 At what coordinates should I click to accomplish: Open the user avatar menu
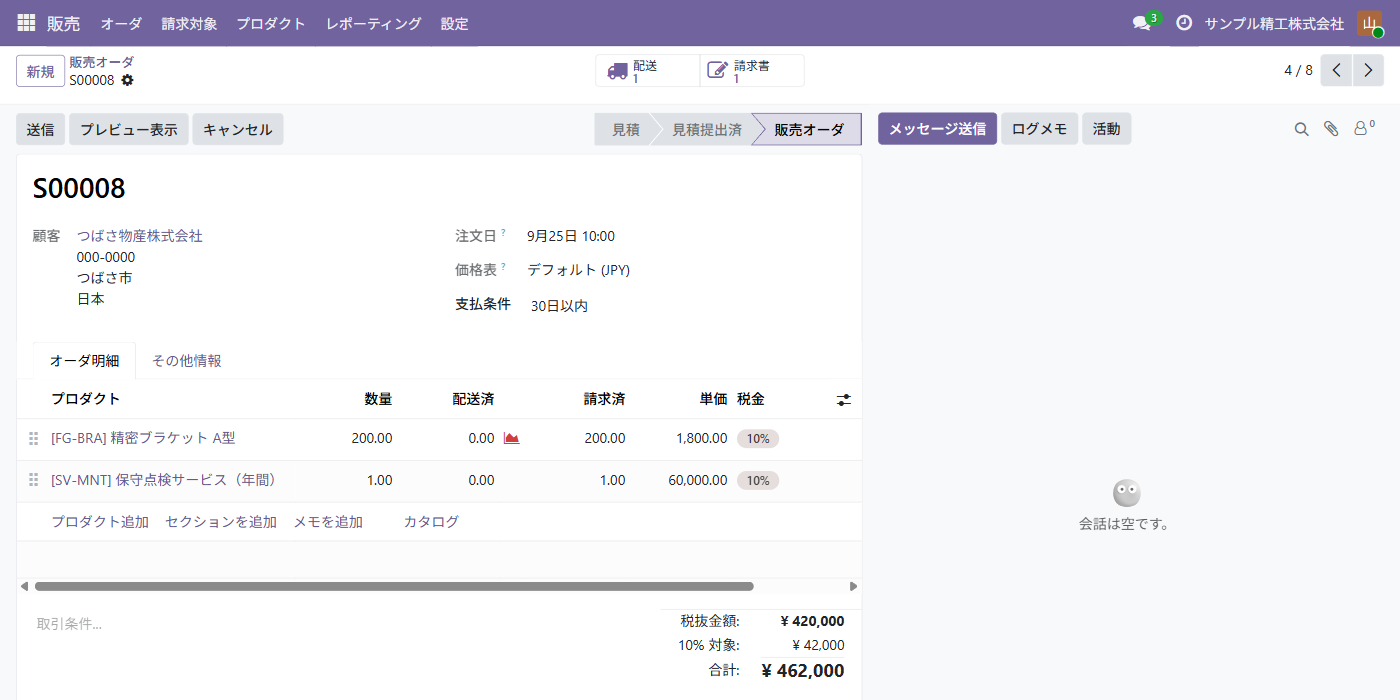[1369, 23]
